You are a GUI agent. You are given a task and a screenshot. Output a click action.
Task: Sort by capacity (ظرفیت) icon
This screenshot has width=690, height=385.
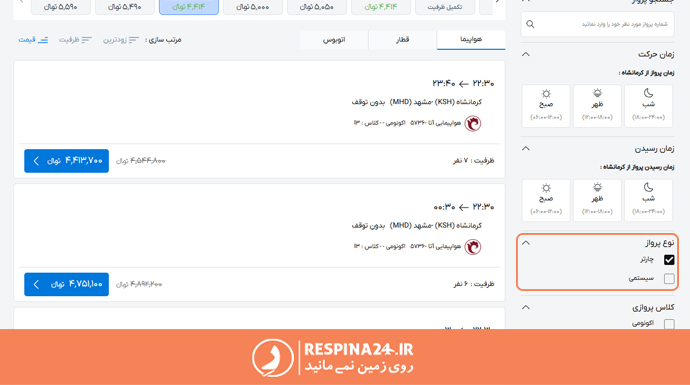[x=87, y=40]
